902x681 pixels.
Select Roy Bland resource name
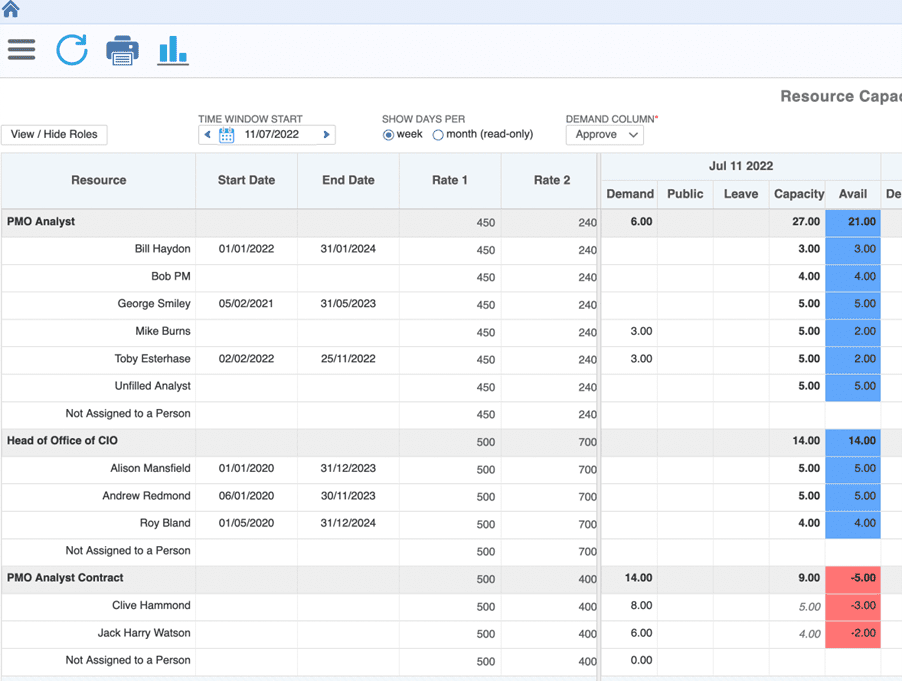(x=165, y=523)
